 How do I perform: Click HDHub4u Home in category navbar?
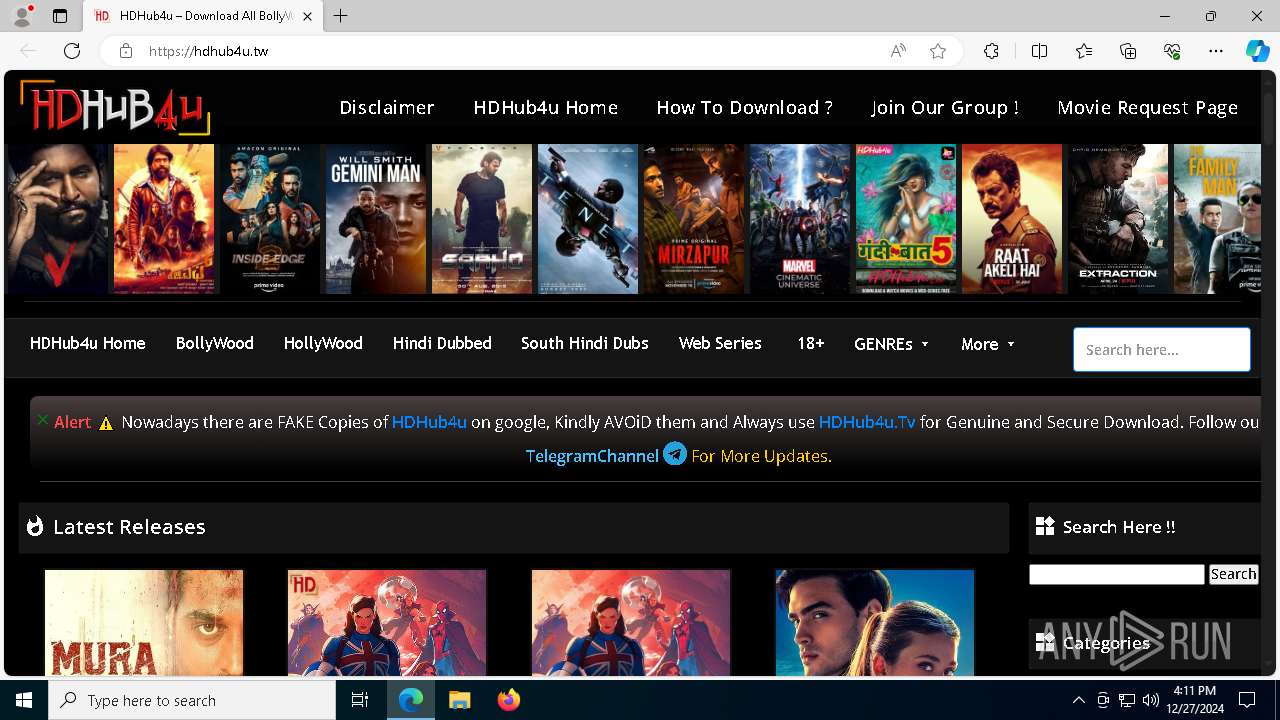coord(88,343)
